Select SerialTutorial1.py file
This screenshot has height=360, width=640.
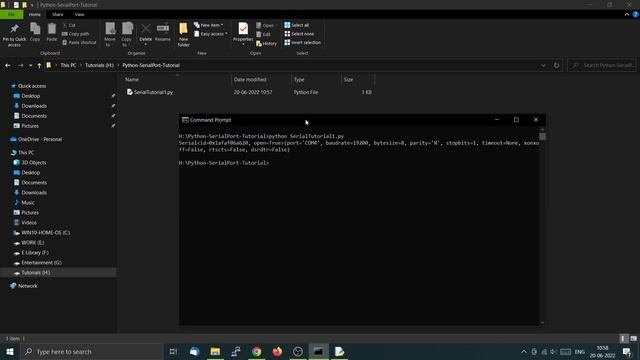click(x=150, y=92)
